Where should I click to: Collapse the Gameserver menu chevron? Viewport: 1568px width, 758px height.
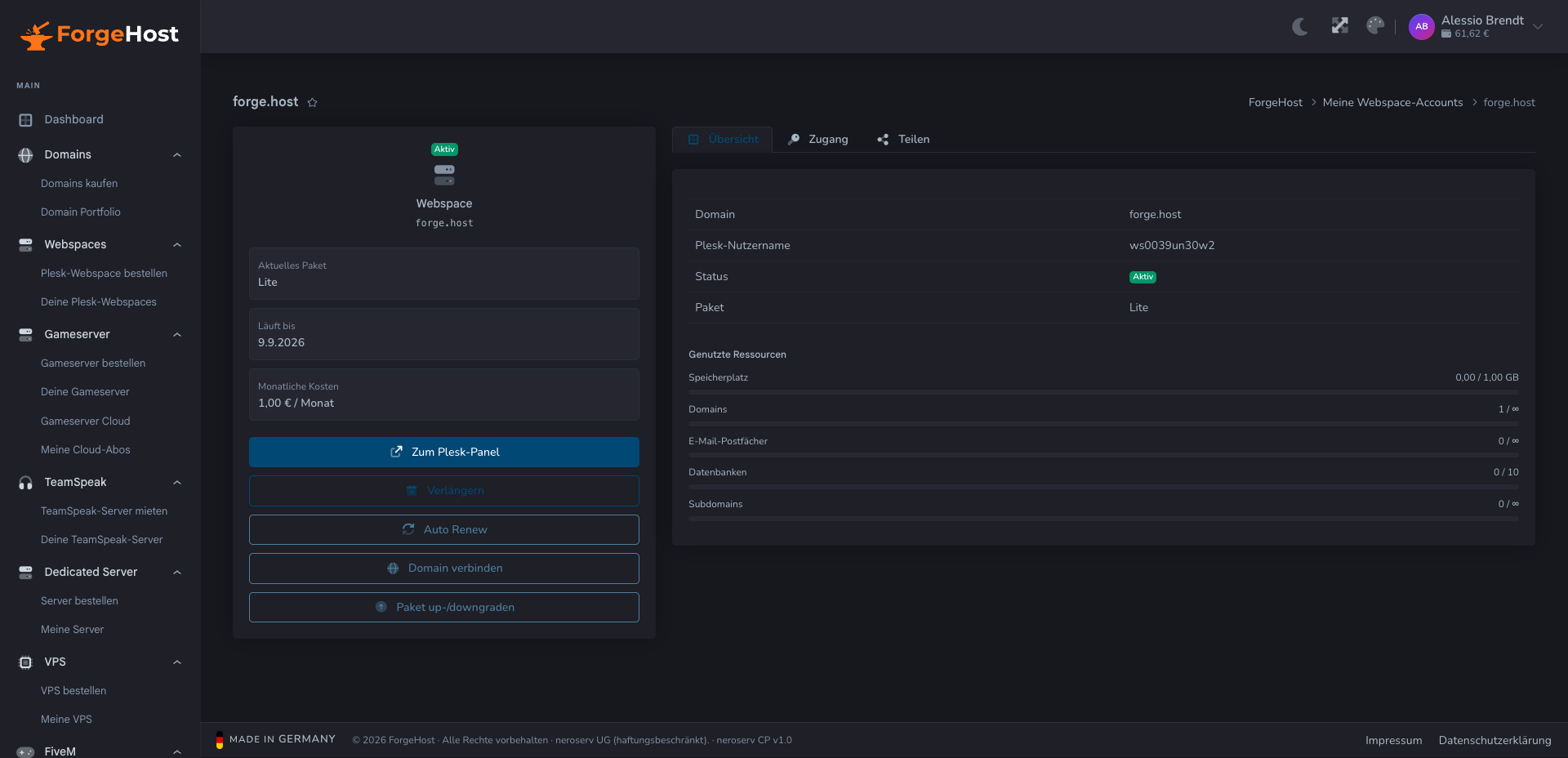(x=177, y=335)
